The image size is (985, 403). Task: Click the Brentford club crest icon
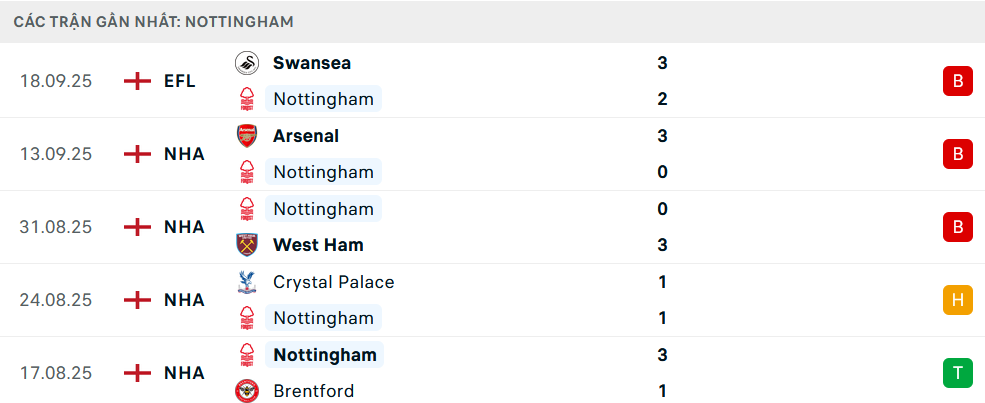pos(246,391)
